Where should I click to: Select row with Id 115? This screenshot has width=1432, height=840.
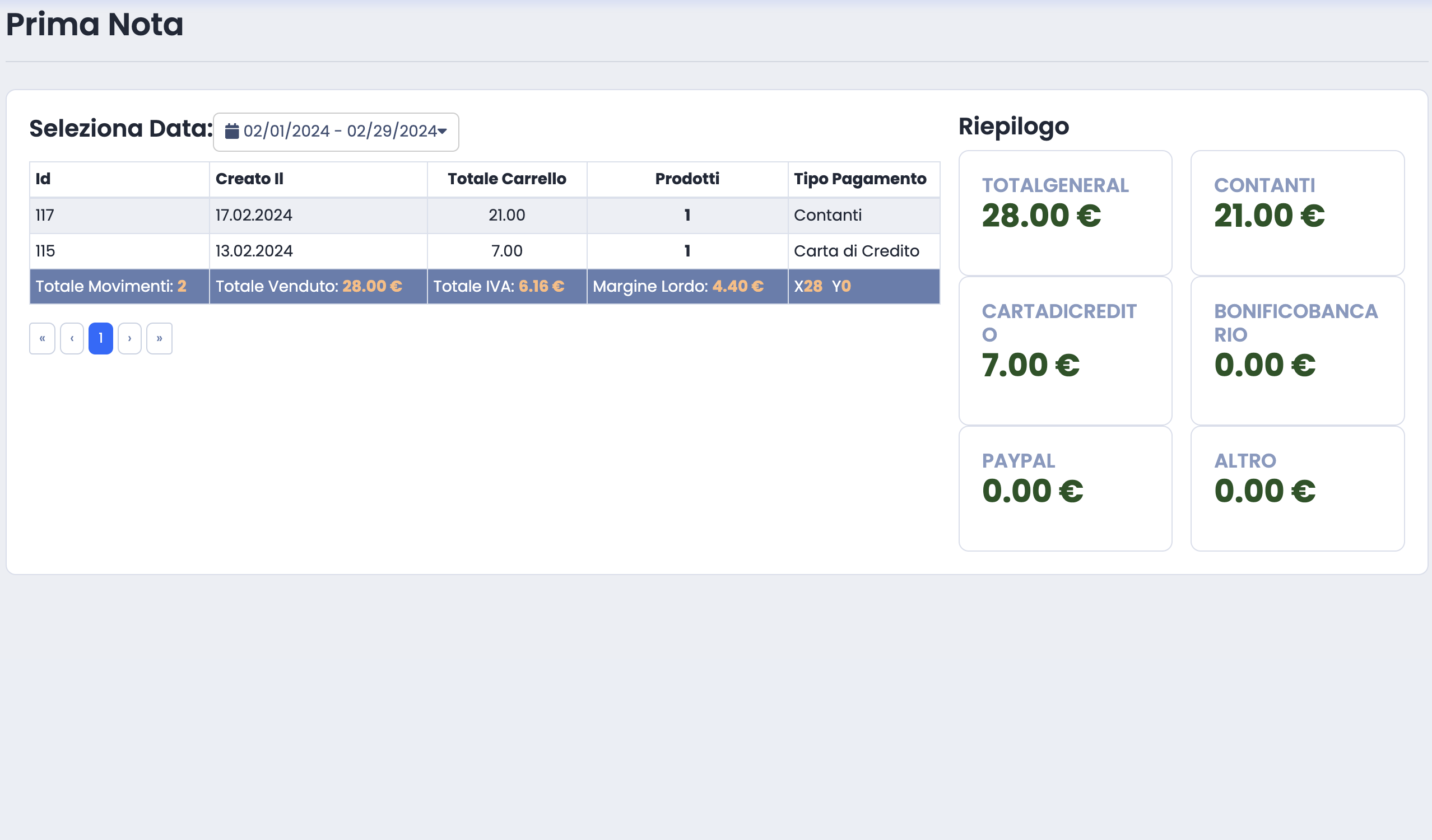[x=485, y=251]
